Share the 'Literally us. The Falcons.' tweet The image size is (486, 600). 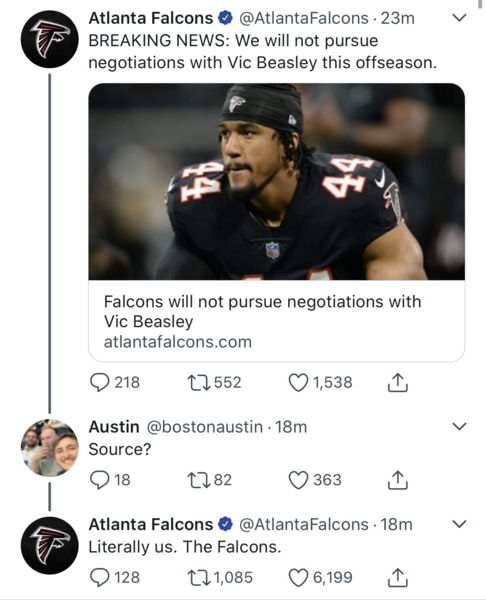coord(398,578)
